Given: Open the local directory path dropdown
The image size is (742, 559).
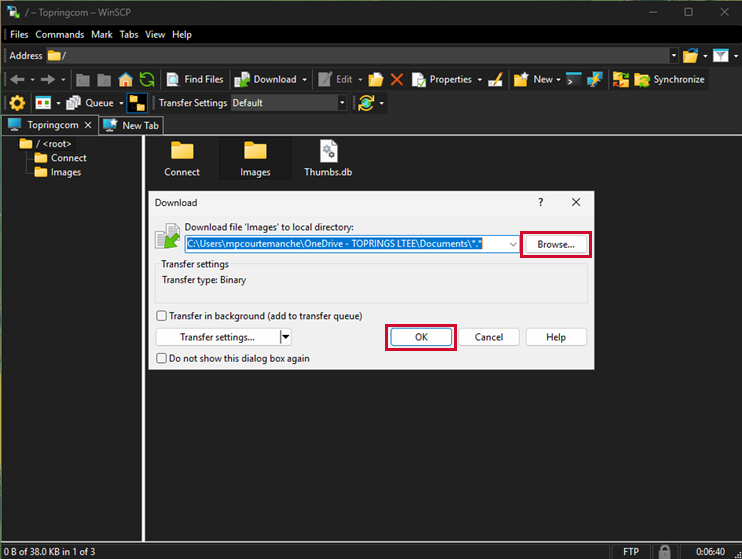Looking at the screenshot, I should [x=513, y=244].
